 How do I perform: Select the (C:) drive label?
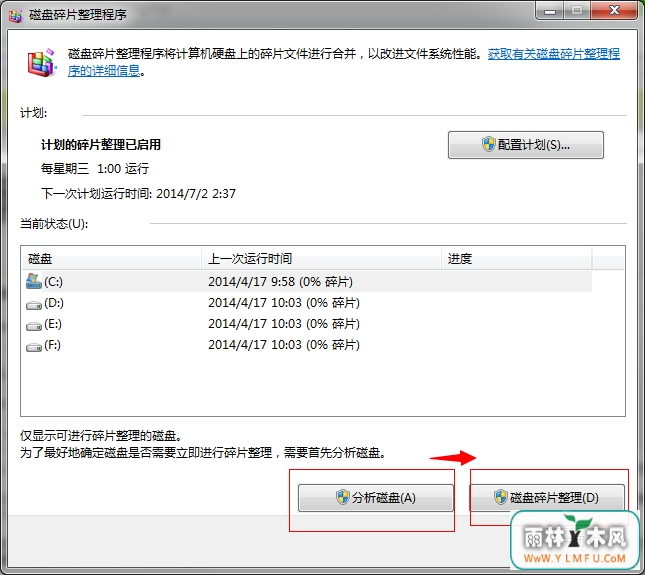pyautogui.click(x=53, y=282)
